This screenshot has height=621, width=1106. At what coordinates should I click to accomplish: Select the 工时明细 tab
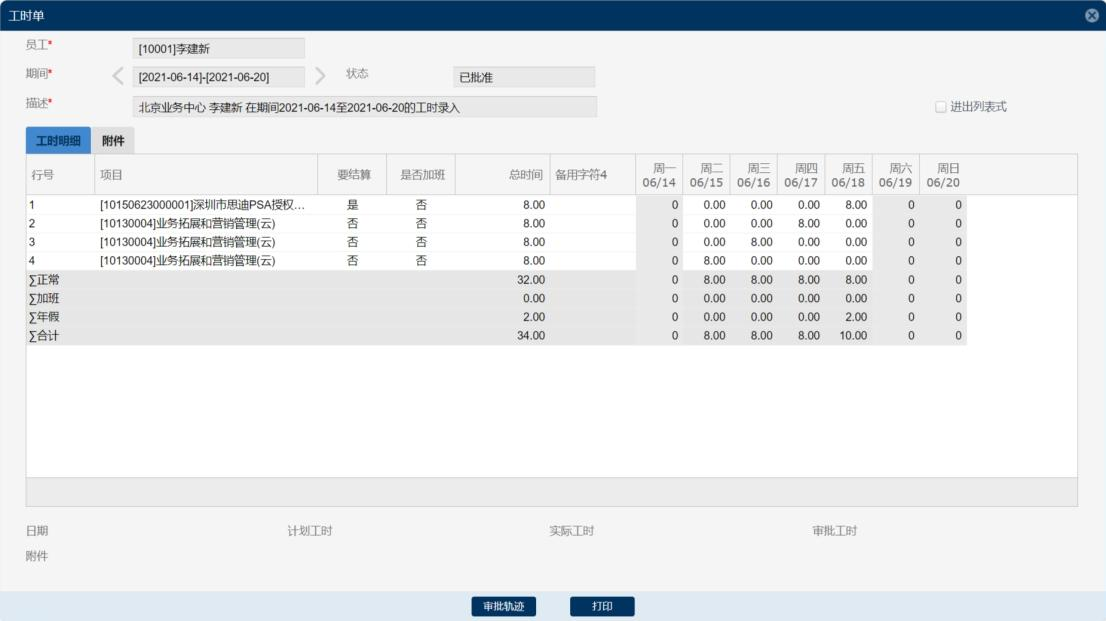58,141
